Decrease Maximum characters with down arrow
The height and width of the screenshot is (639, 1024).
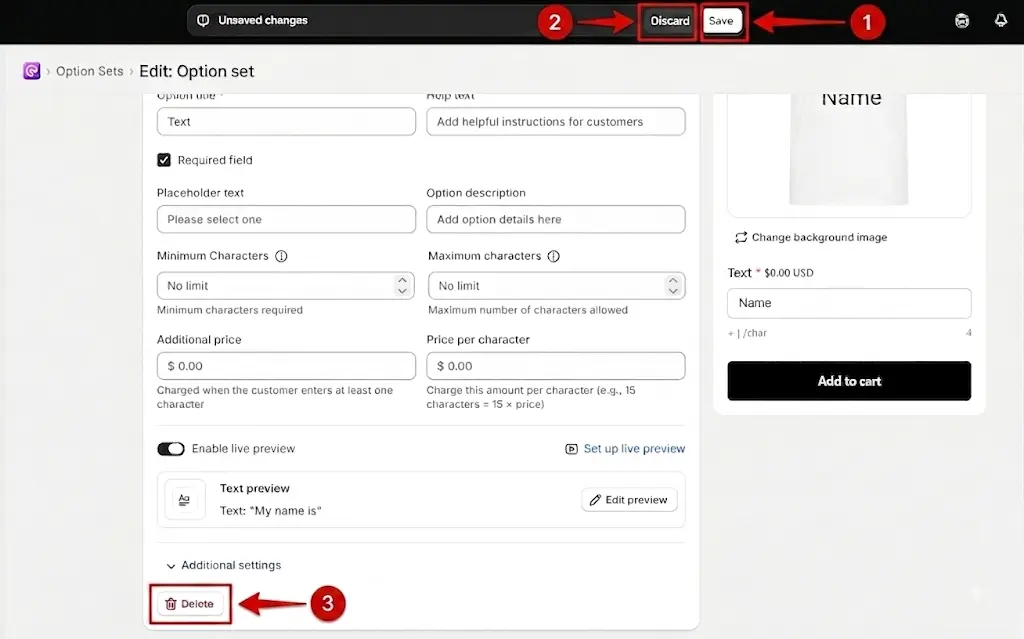(x=673, y=291)
